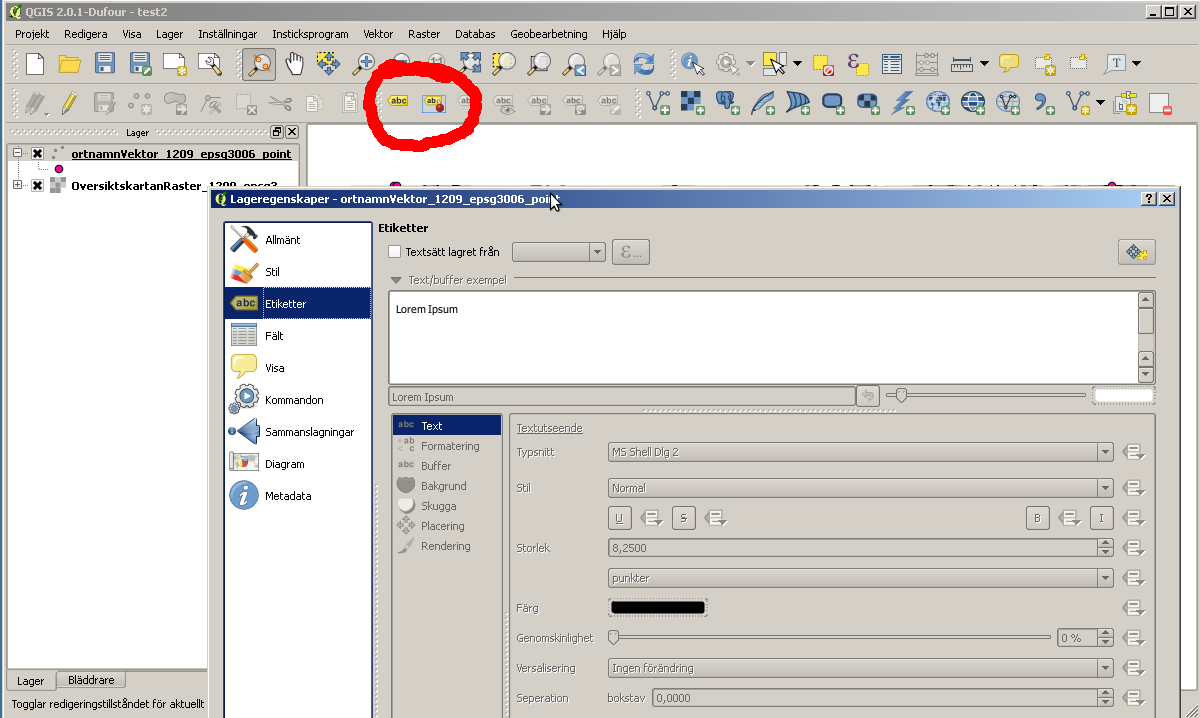The height and width of the screenshot is (718, 1200).
Task: Open the Typsnitt font dropdown
Action: (861, 452)
